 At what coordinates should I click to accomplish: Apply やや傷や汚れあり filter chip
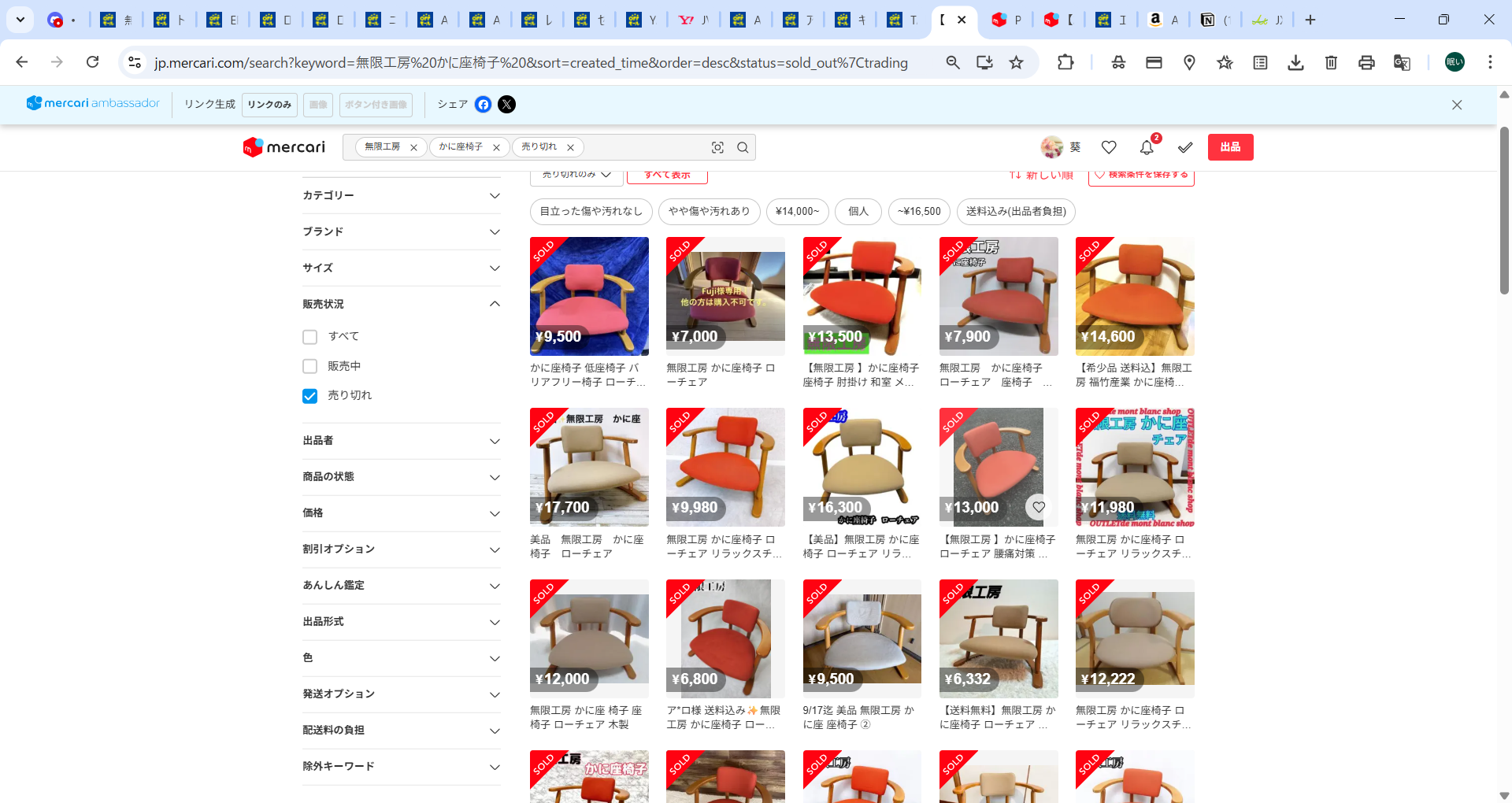[x=710, y=212]
